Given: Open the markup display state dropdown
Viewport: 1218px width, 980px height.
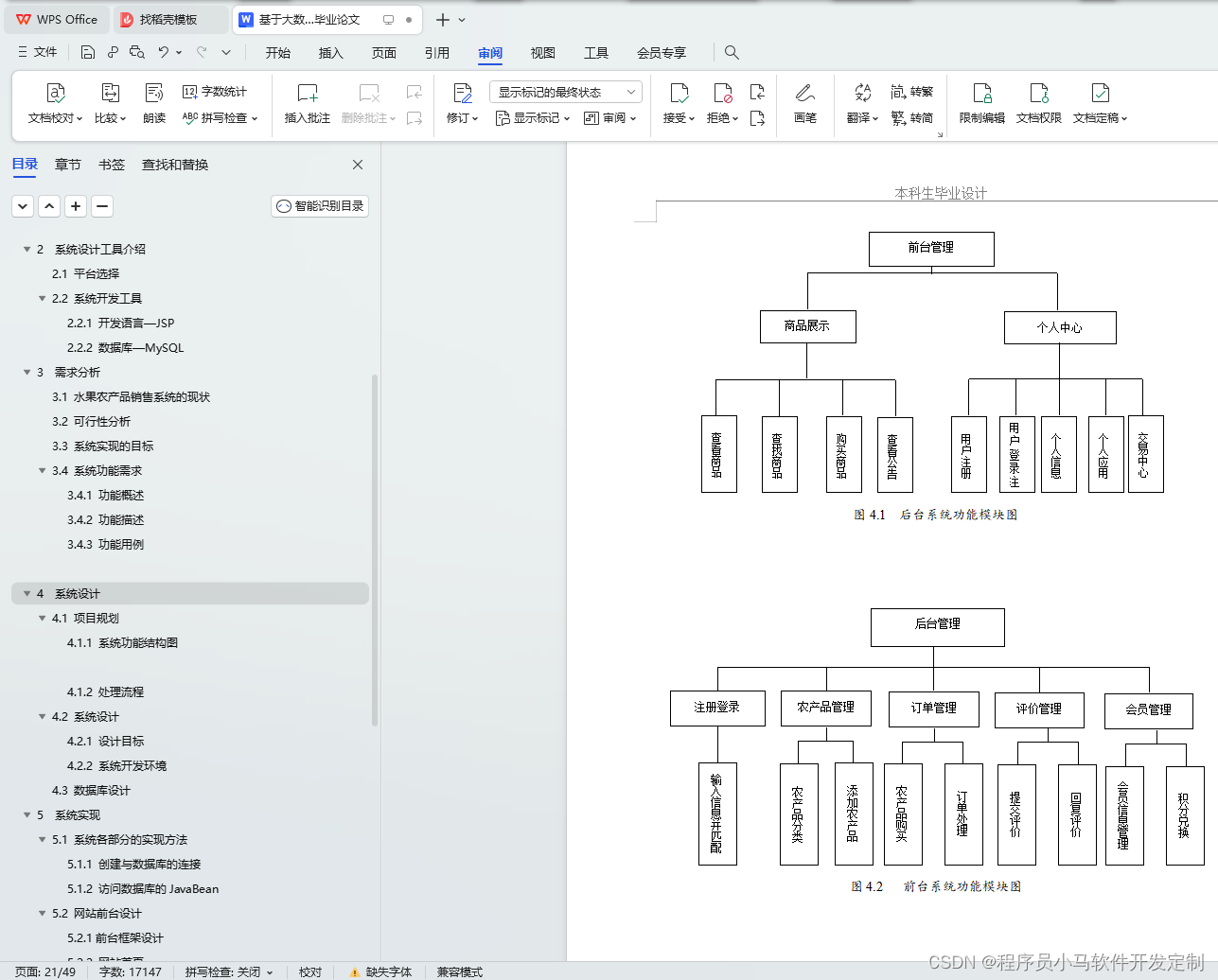Looking at the screenshot, I should pos(566,92).
